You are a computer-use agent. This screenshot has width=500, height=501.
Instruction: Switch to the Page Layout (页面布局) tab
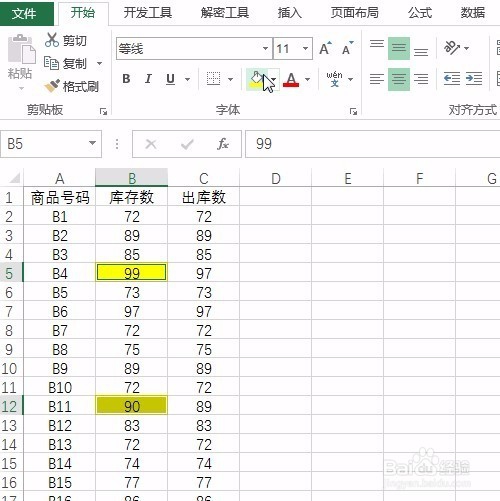355,13
